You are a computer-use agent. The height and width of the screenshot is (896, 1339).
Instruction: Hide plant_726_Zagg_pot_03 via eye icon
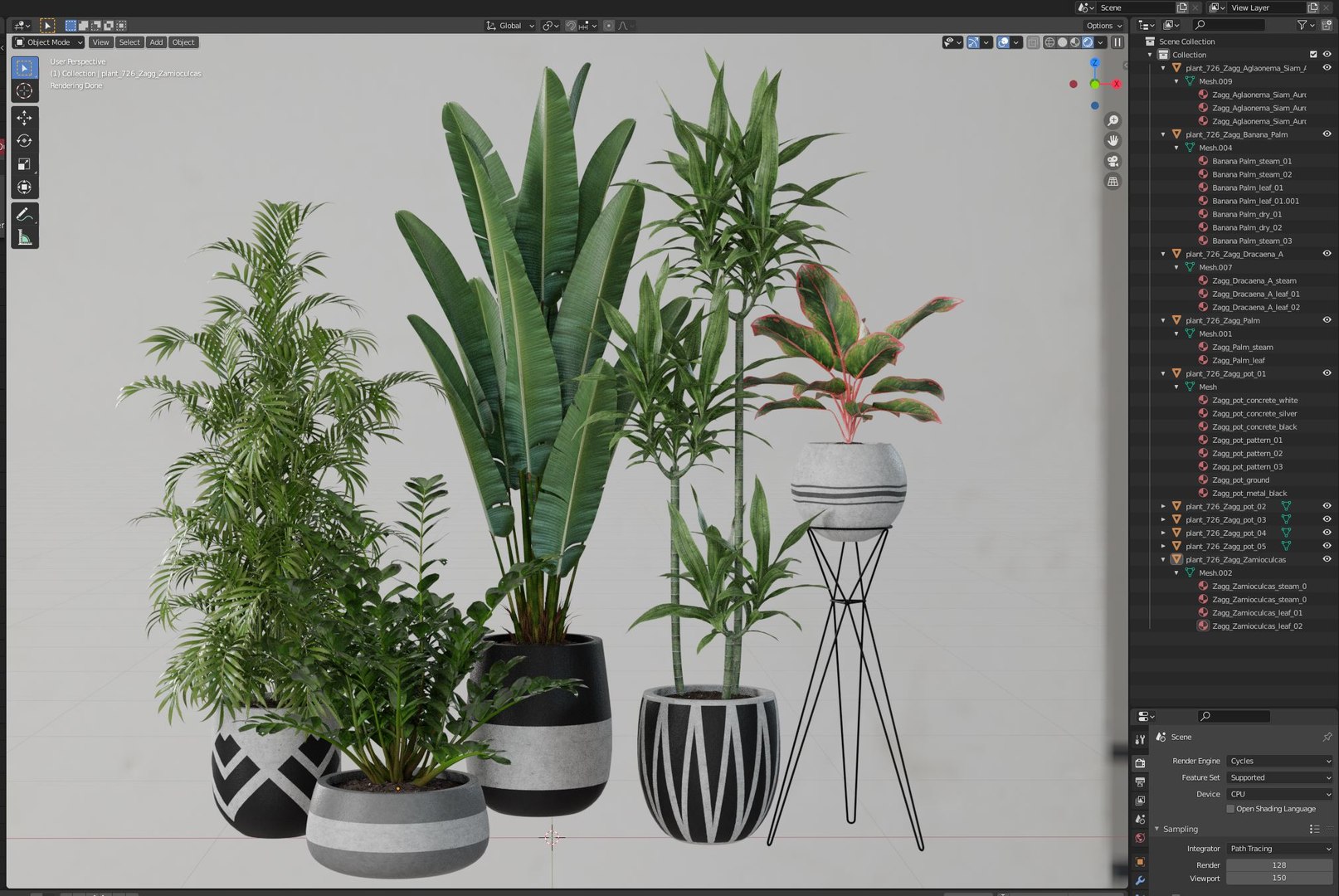tap(1327, 519)
